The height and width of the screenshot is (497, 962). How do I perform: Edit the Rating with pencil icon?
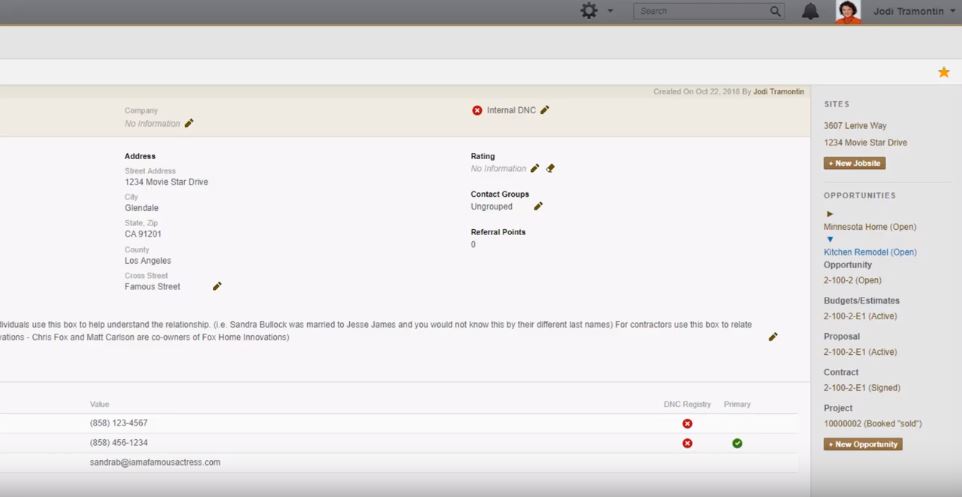pyautogui.click(x=535, y=169)
